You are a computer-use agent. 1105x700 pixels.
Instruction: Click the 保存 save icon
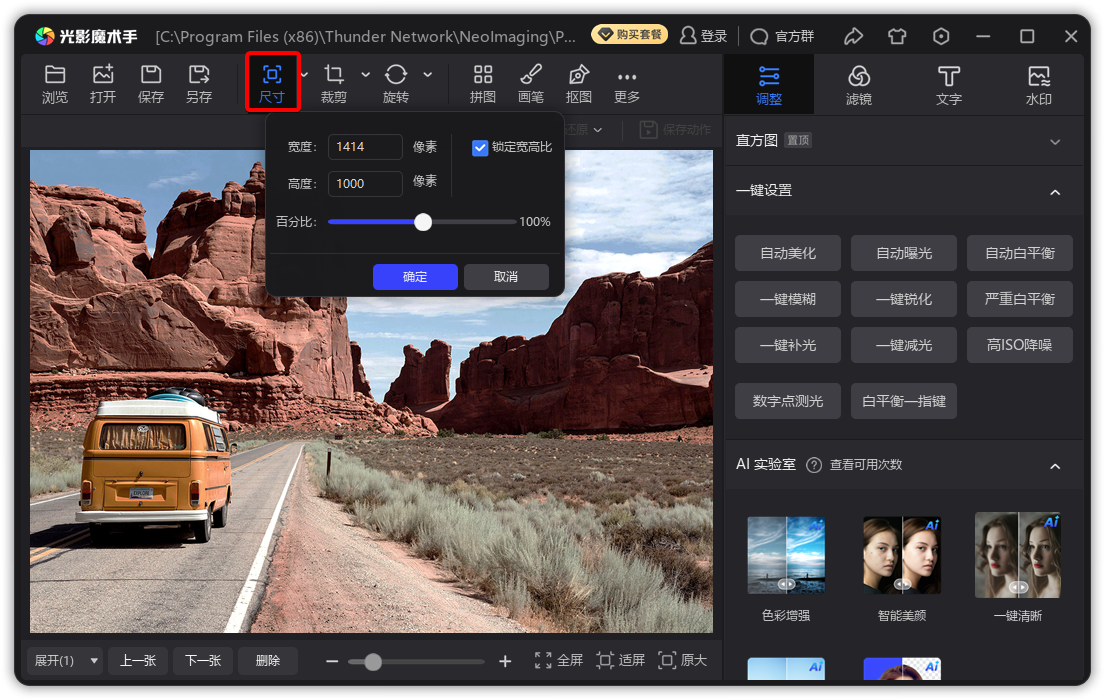pos(151,84)
